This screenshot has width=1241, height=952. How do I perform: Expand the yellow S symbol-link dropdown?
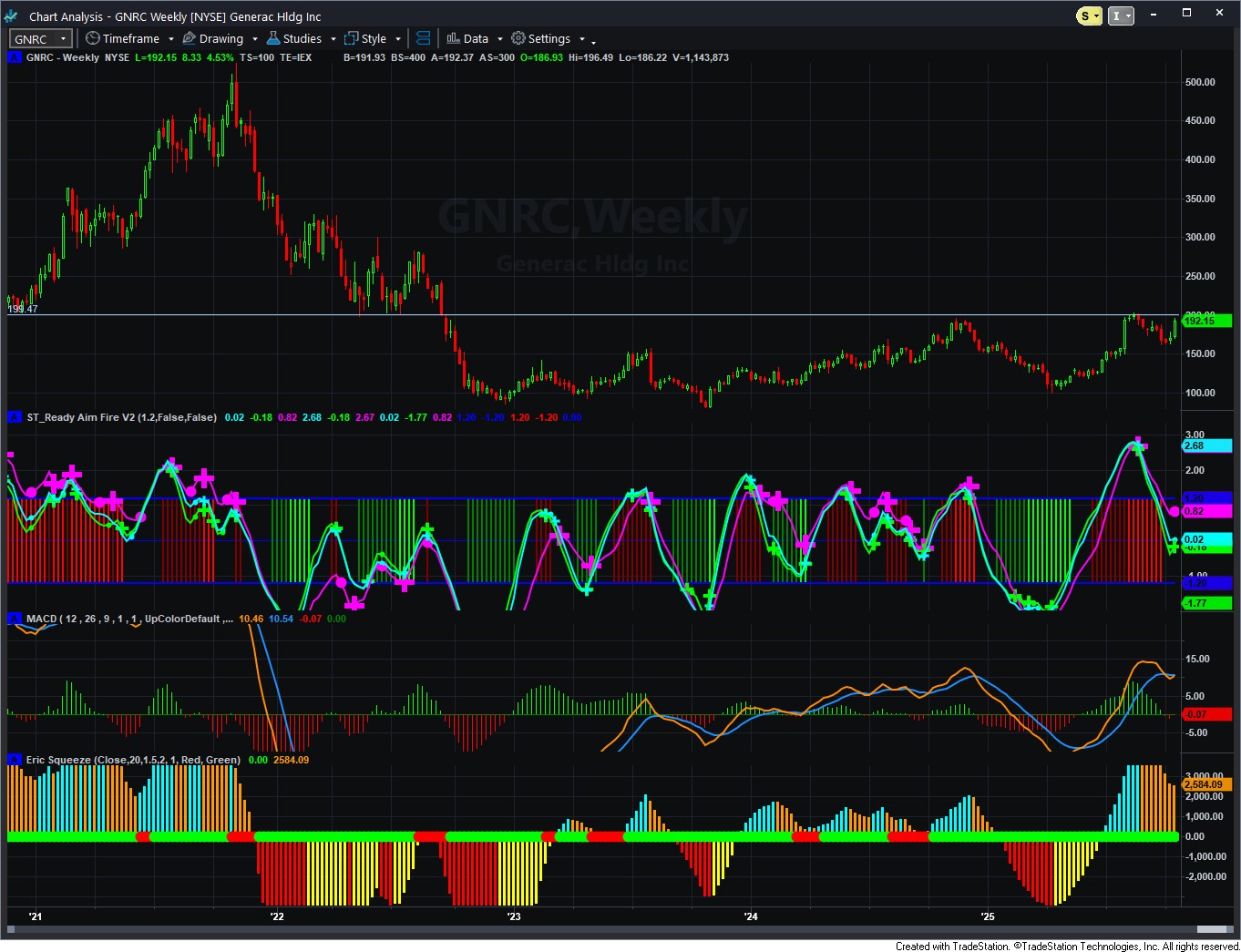(x=1089, y=15)
